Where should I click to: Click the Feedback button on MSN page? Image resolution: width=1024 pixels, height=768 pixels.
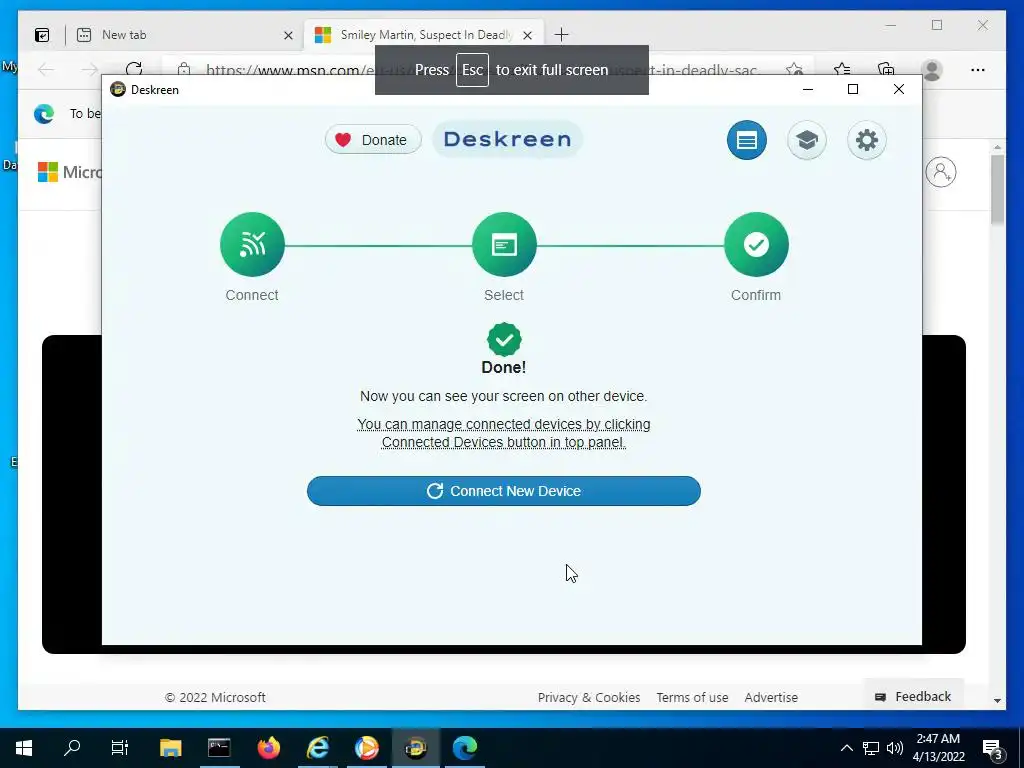914,697
